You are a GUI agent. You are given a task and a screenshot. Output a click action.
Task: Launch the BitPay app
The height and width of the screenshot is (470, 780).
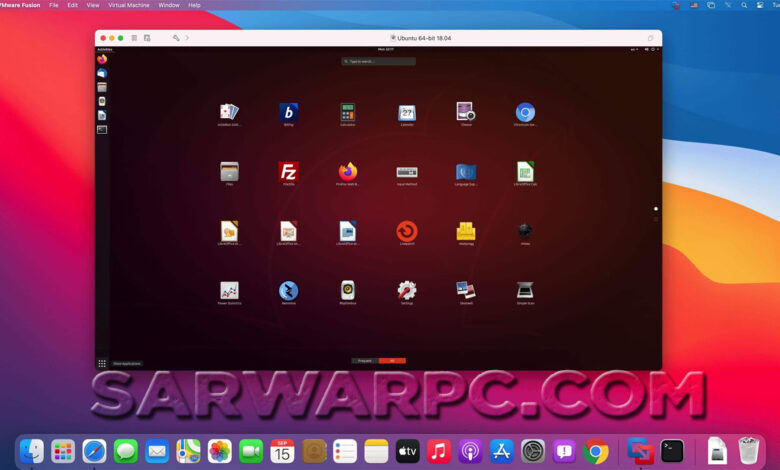coord(289,112)
